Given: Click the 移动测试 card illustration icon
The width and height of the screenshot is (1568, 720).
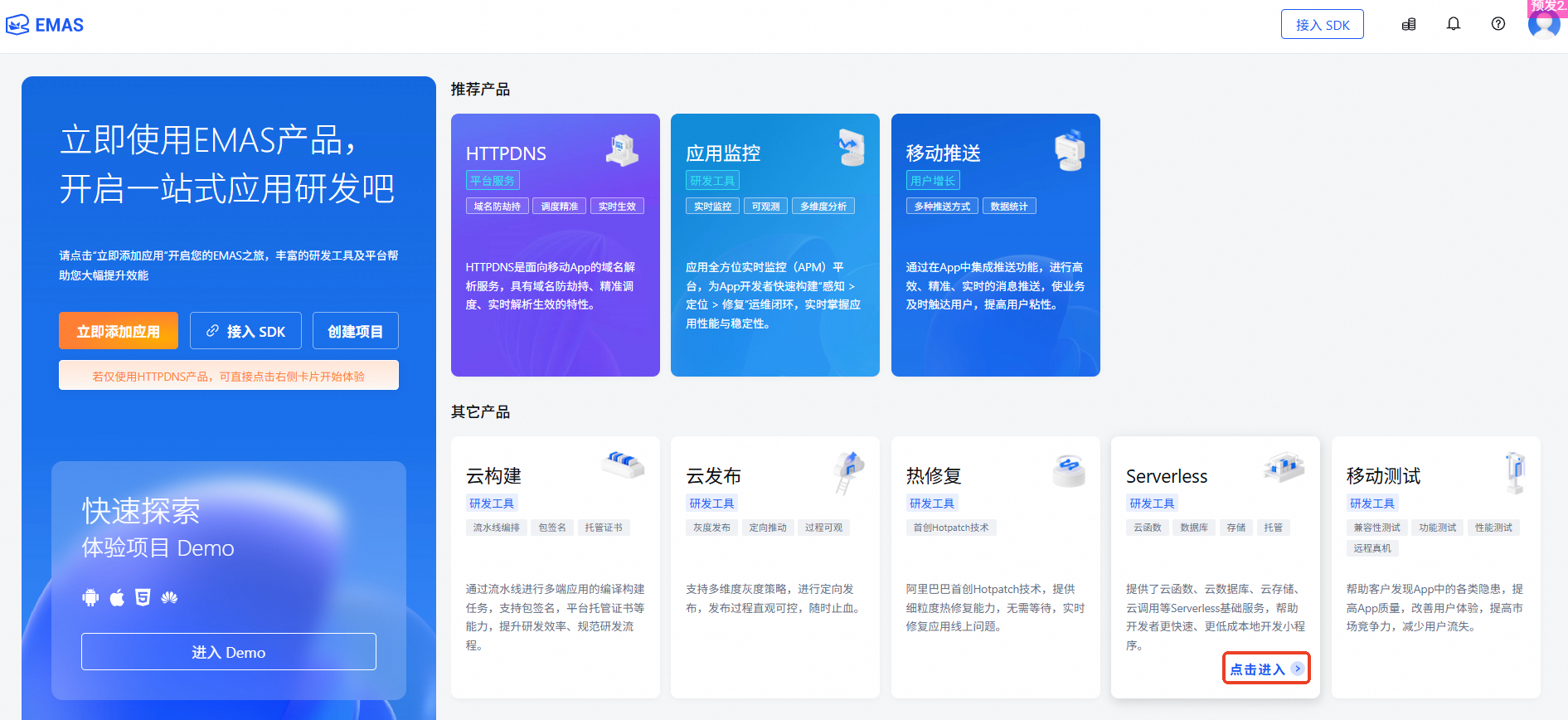Looking at the screenshot, I should 1515,473.
